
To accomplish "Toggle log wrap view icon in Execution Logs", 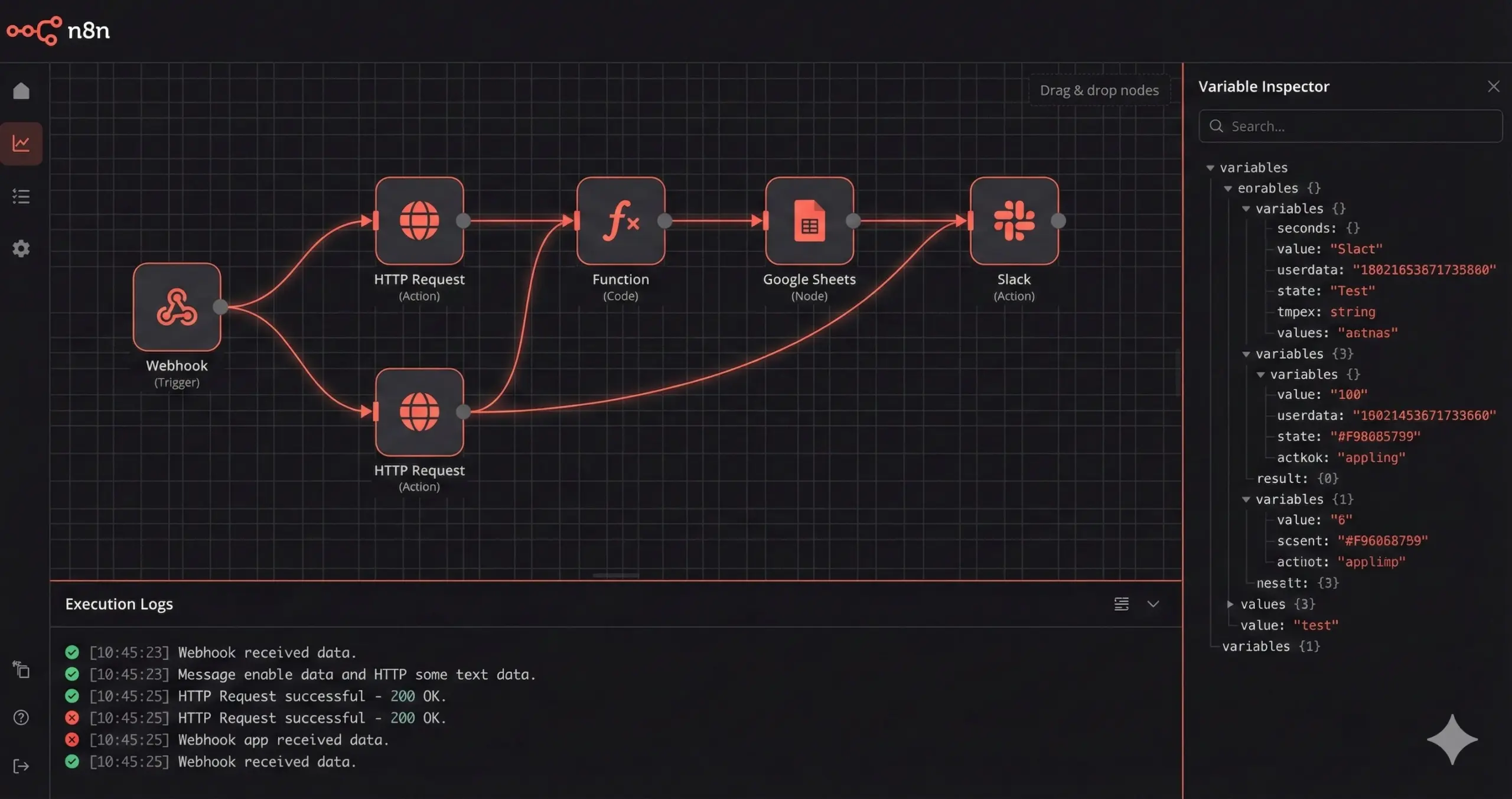I will coord(1121,604).
